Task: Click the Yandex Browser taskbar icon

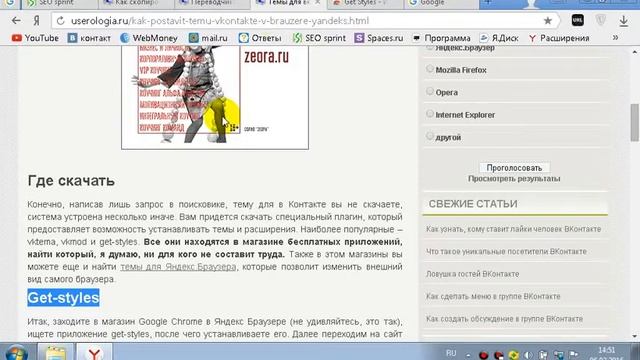Action: (94, 352)
